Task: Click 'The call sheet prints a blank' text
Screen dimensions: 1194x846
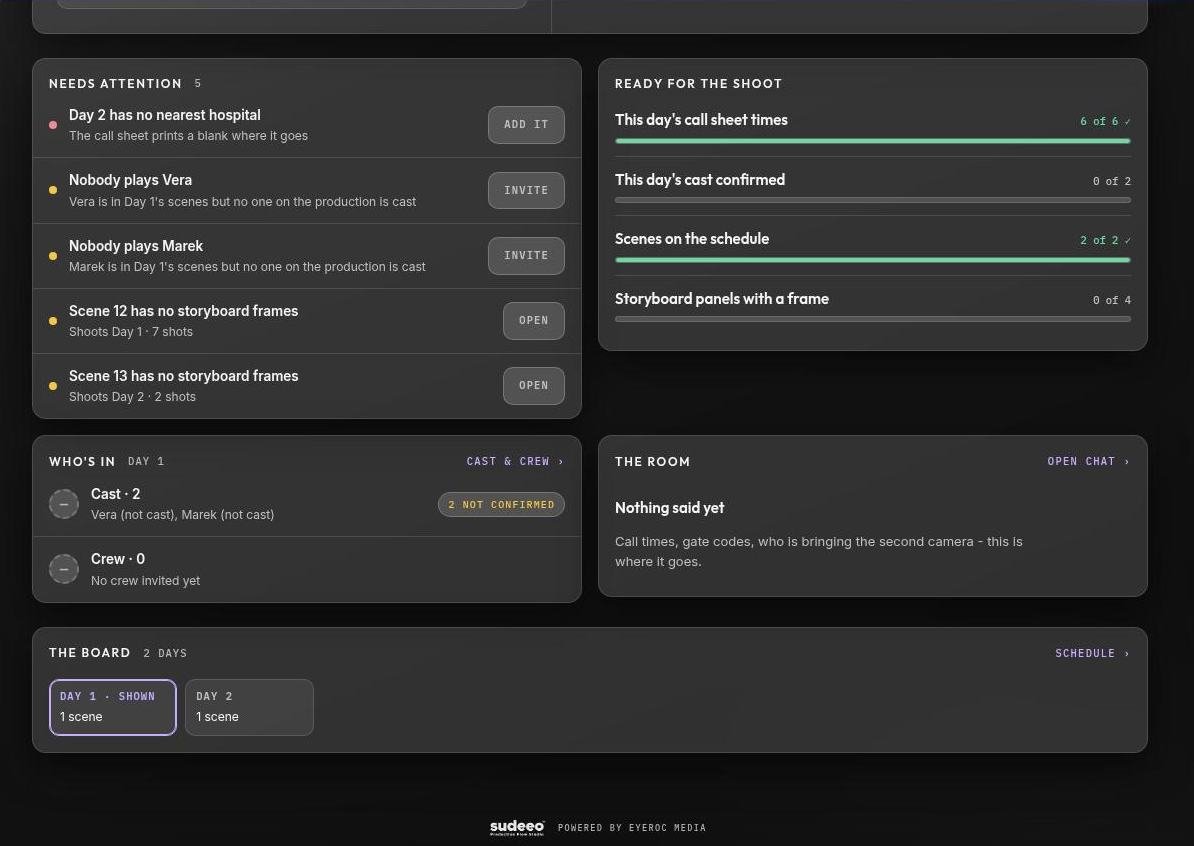Action: click(188, 136)
